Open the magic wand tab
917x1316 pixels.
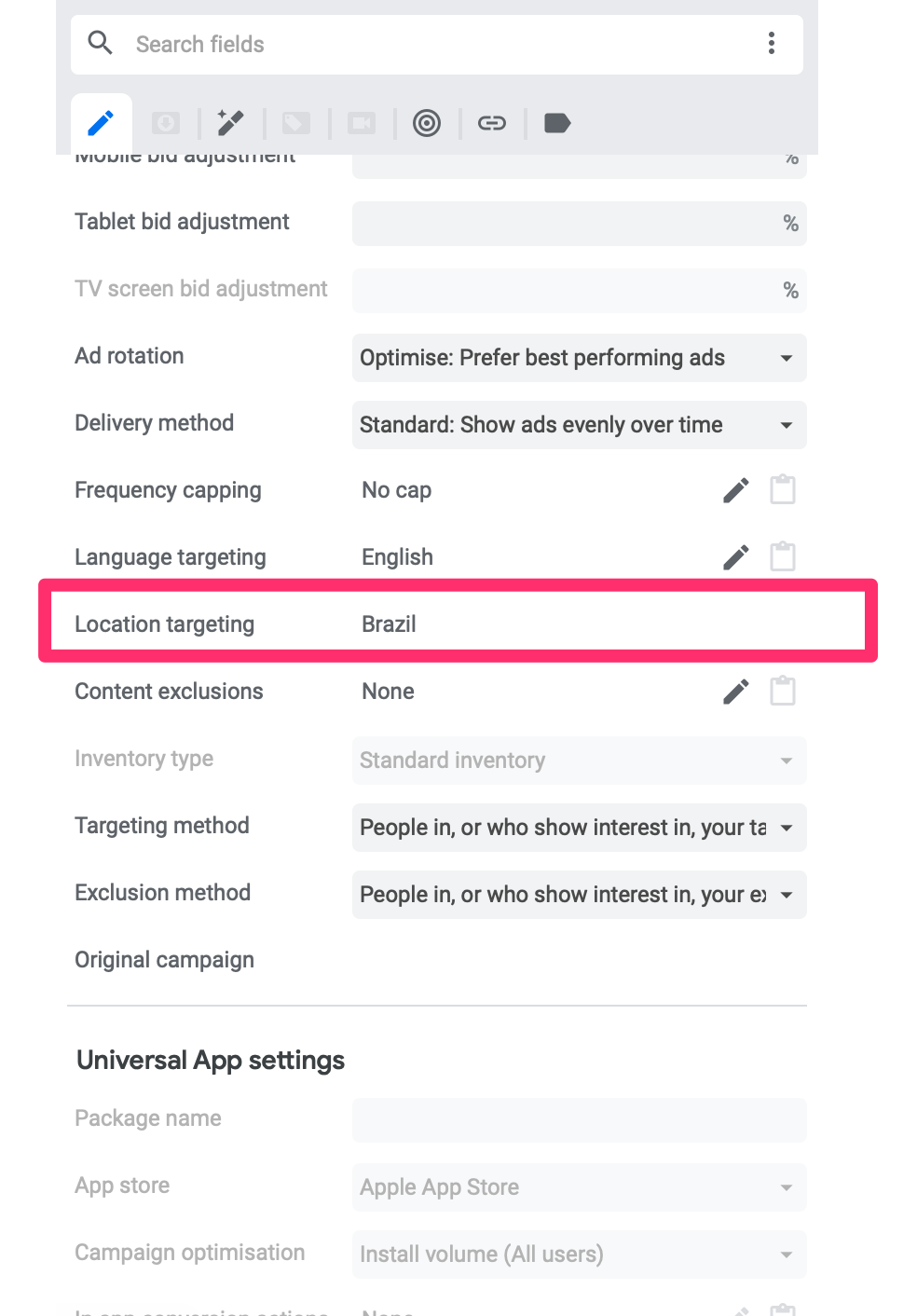pyautogui.click(x=230, y=123)
